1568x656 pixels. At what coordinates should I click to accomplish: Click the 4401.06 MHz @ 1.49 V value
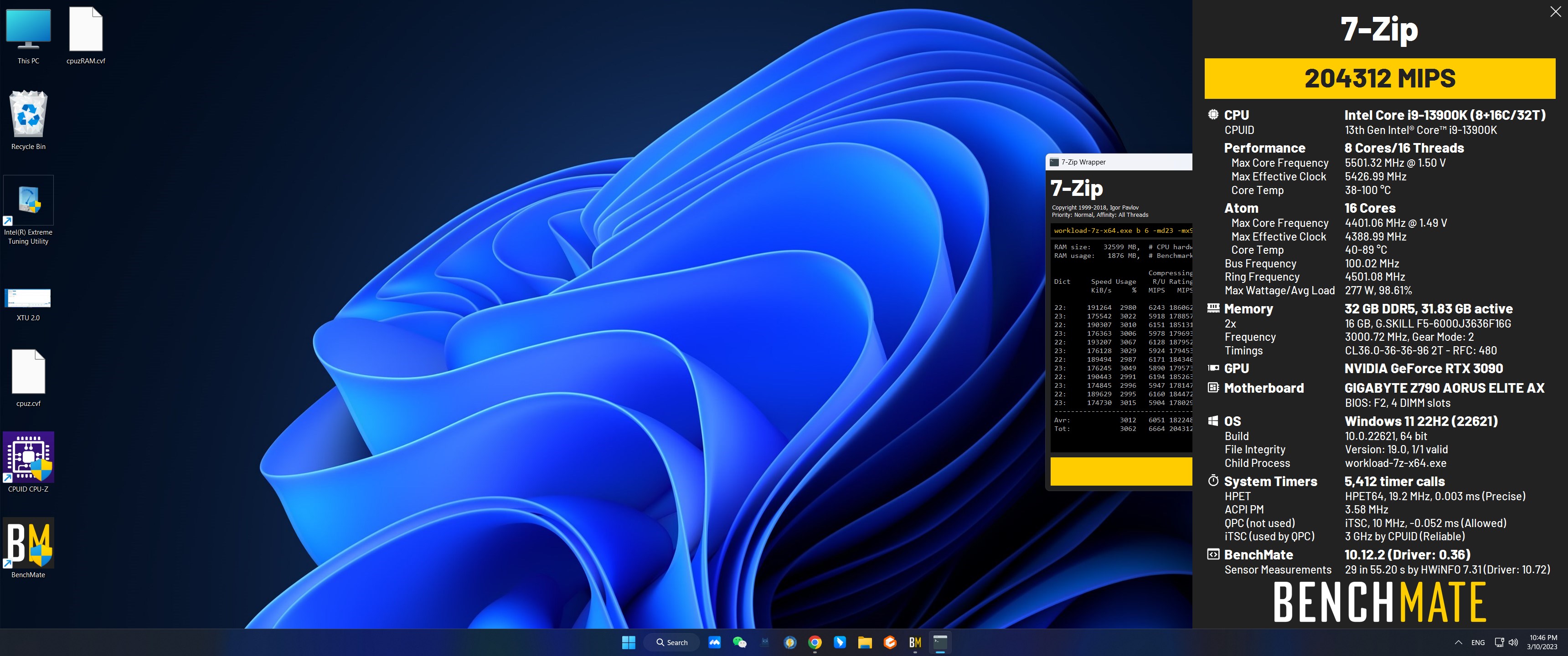(1396, 223)
